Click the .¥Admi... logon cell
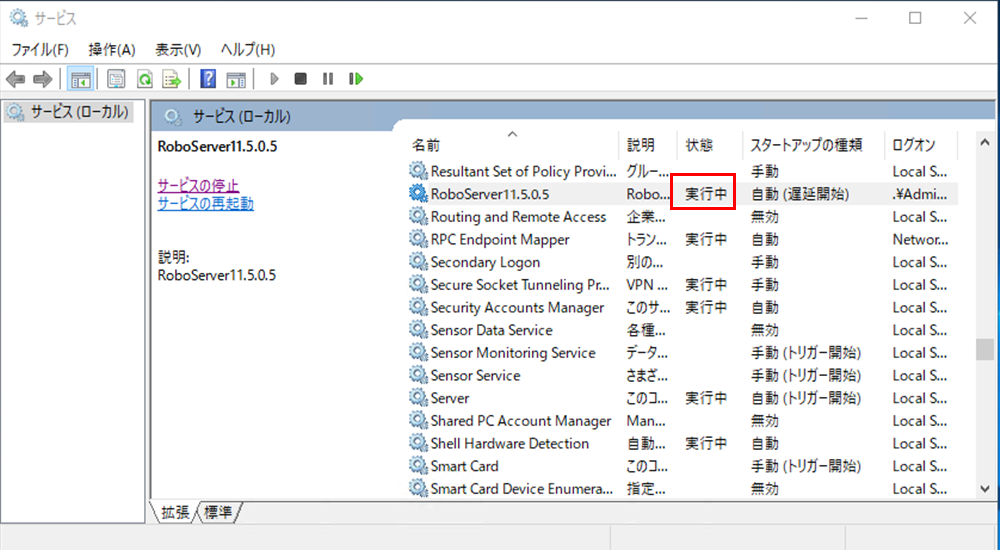The width and height of the screenshot is (1000, 550). 920,194
